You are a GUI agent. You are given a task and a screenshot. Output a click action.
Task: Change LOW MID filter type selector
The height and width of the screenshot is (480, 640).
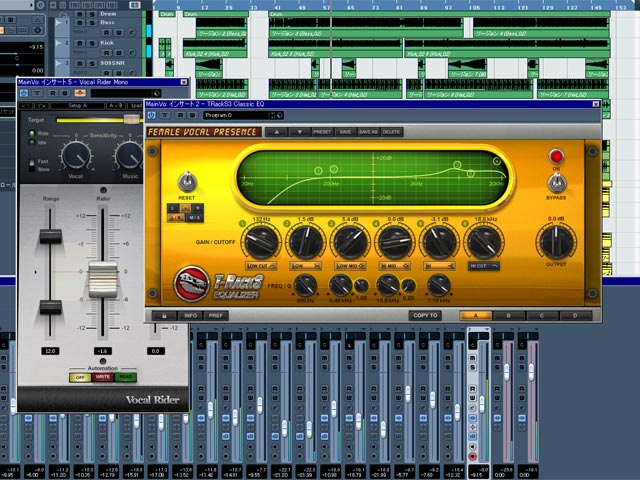coord(350,266)
